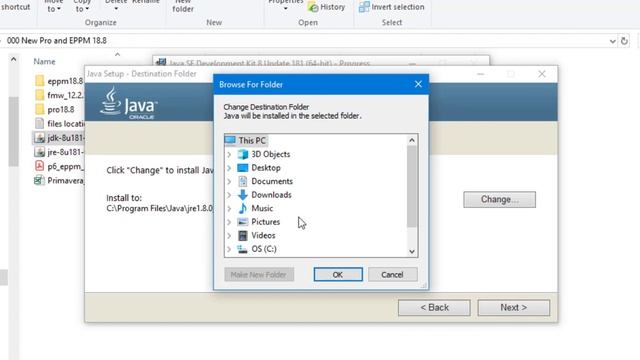The height and width of the screenshot is (360, 640).
Task: Select the 'Downloads' tree label
Action: click(271, 195)
